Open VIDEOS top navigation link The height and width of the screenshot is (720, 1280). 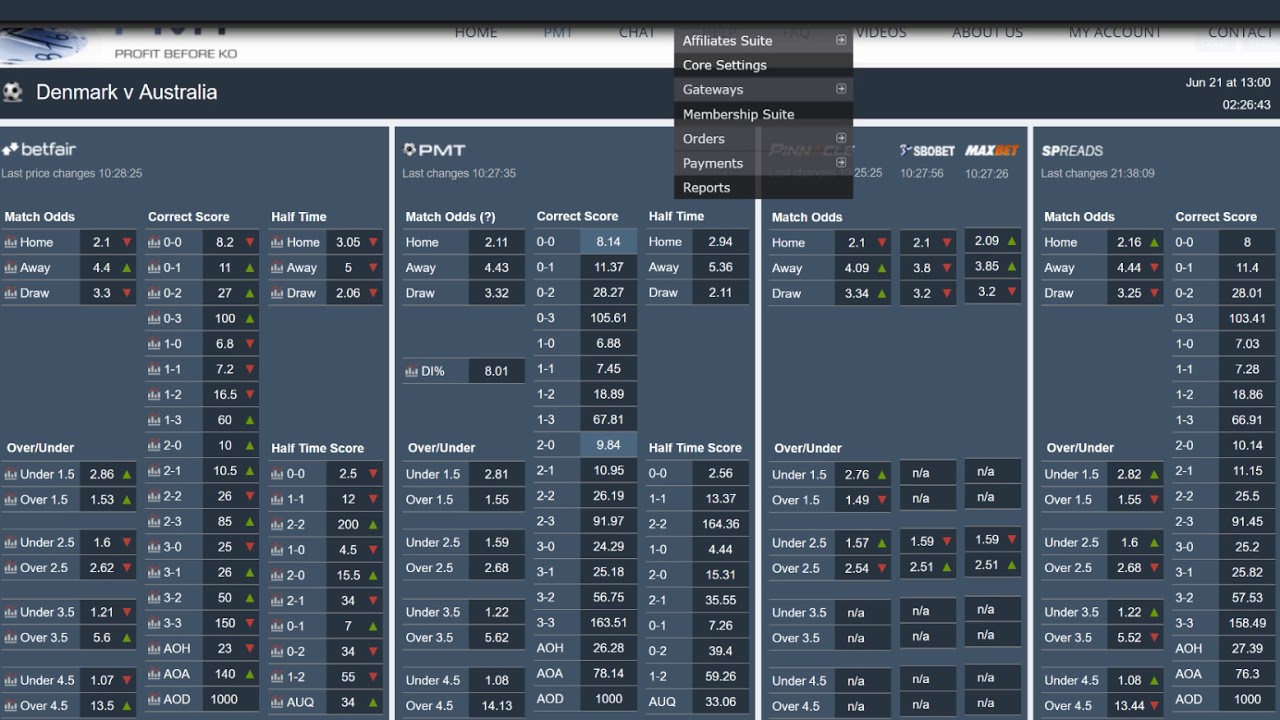pyautogui.click(x=881, y=32)
